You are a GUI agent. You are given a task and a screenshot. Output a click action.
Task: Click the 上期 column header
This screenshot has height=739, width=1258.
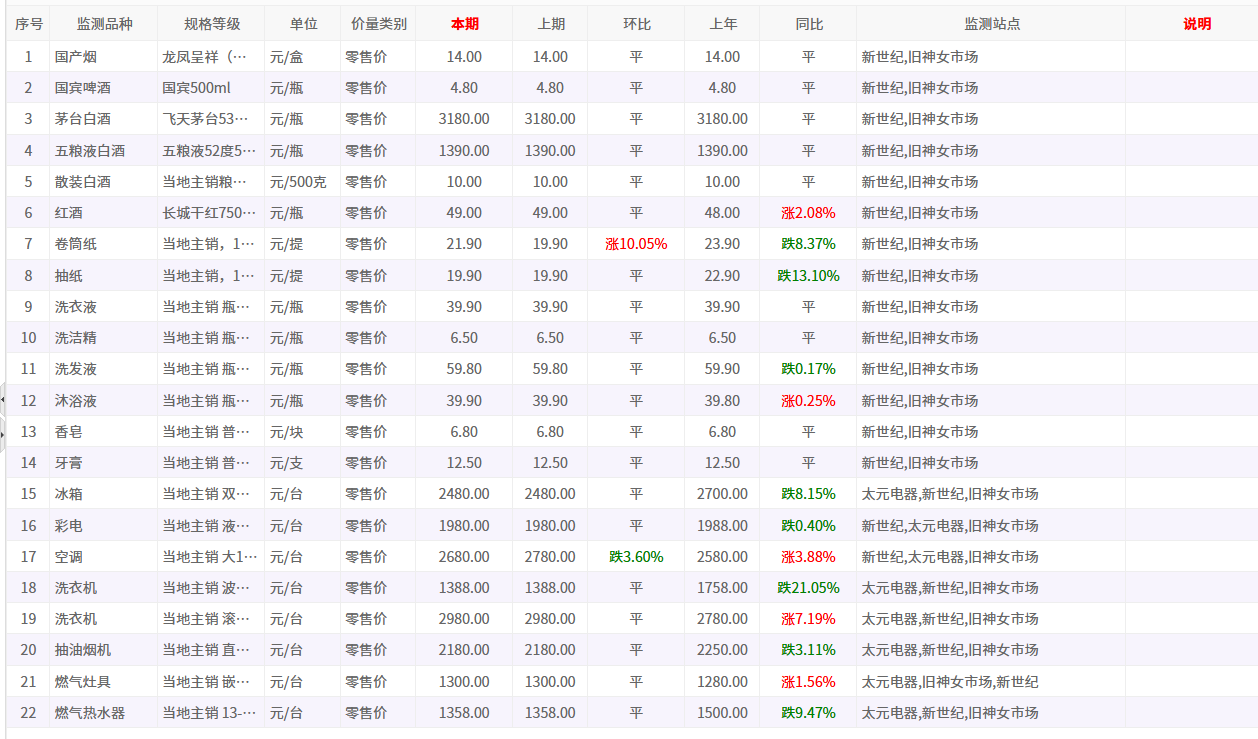pos(550,24)
